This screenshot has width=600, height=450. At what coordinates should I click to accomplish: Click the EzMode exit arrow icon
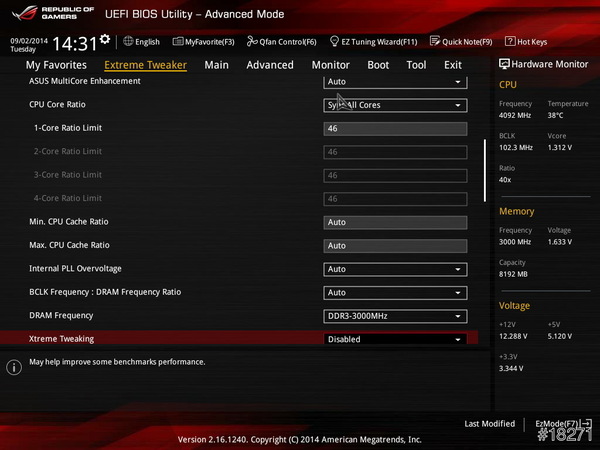586,424
